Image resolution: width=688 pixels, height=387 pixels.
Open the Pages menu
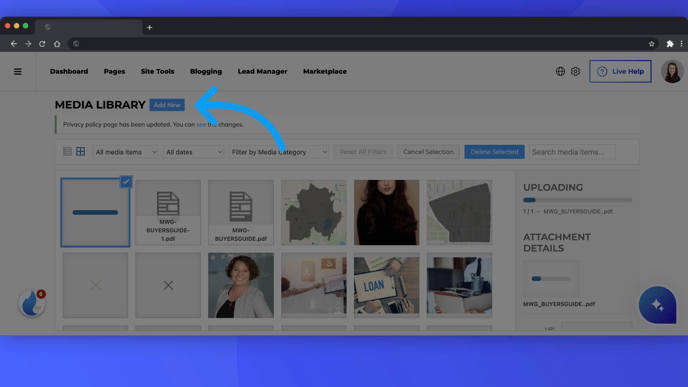tap(115, 71)
